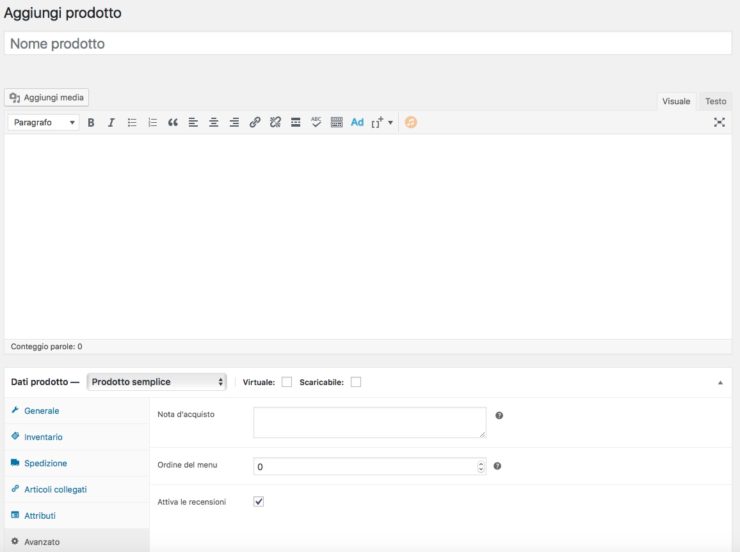Collapse the Dati prodotto panel

(x=720, y=383)
